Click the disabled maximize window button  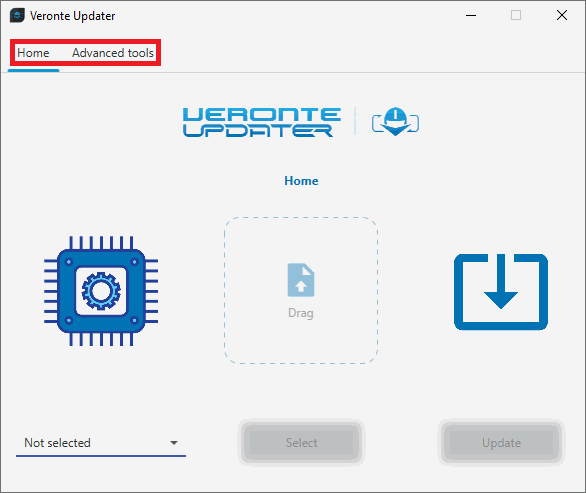click(x=516, y=15)
